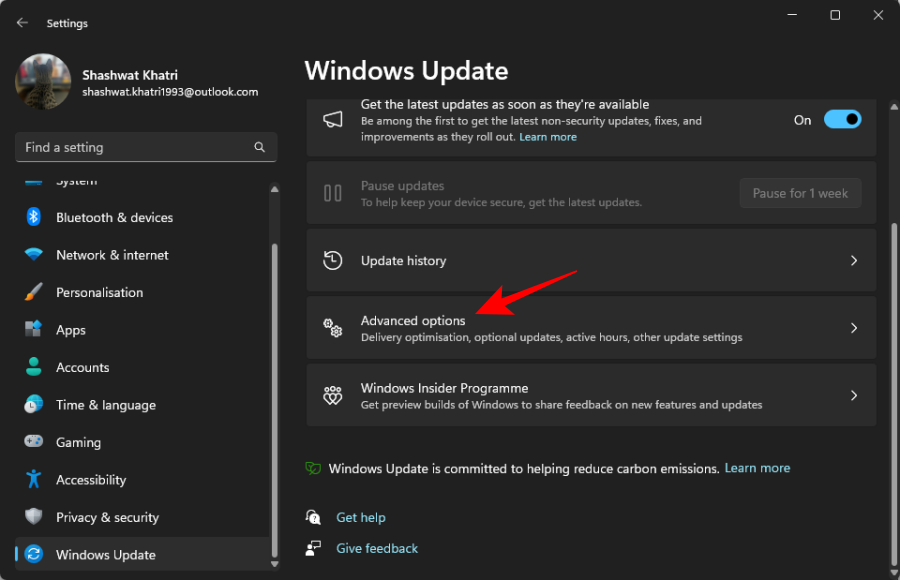
Task: Click the Privacy & security shield icon
Action: (34, 517)
